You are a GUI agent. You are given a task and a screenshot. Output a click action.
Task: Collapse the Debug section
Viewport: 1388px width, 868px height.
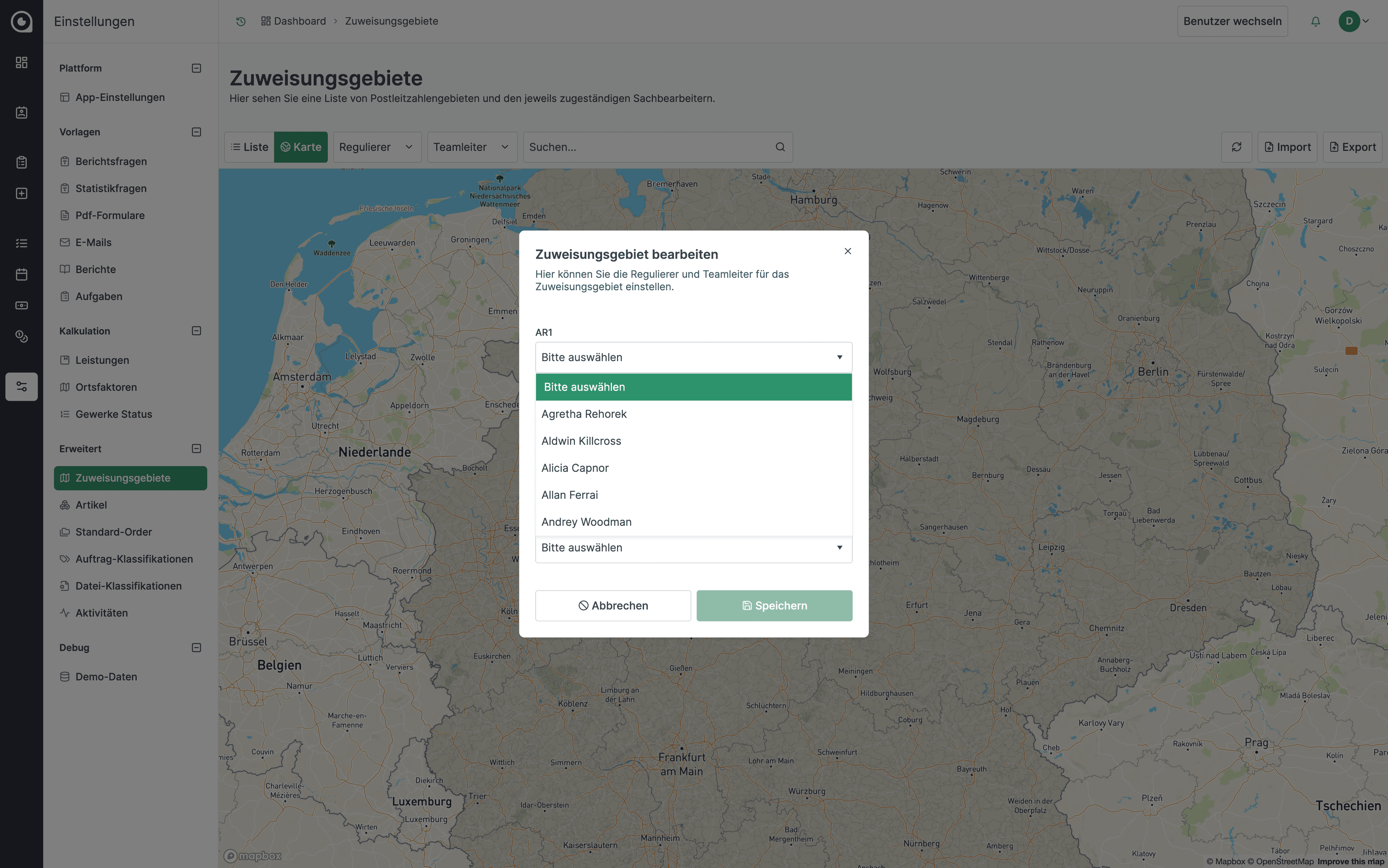(196, 648)
